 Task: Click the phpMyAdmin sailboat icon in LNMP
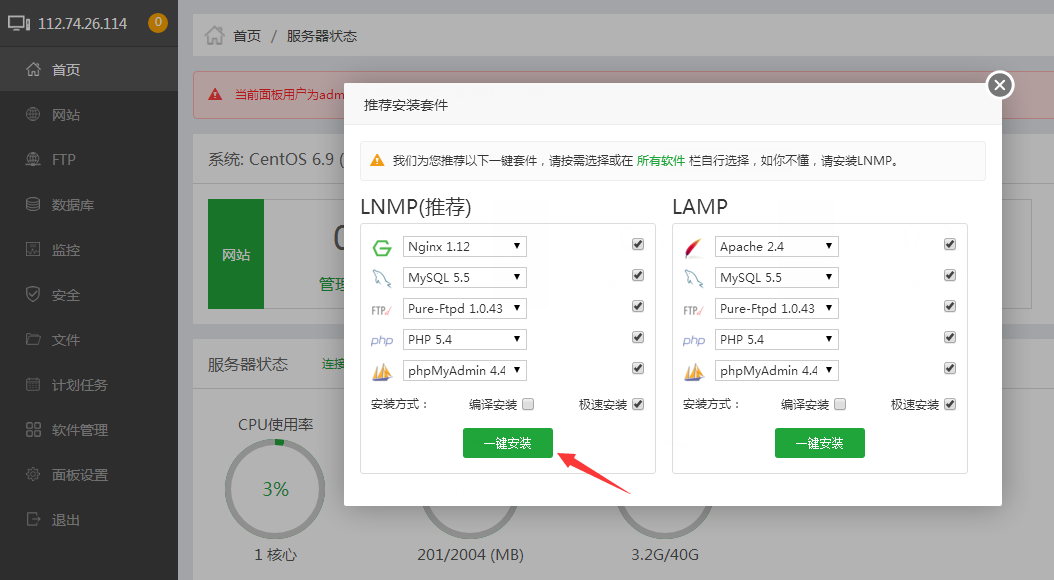pos(381,372)
